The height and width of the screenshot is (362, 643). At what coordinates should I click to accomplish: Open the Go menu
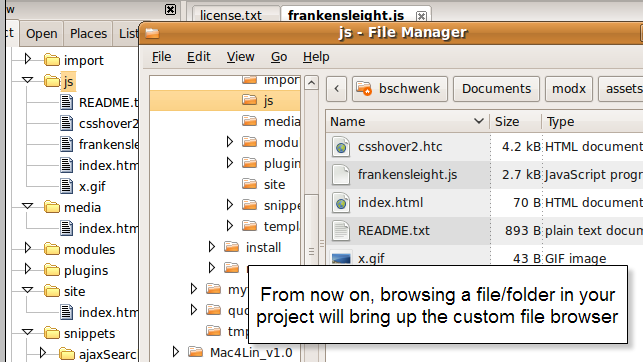point(279,57)
